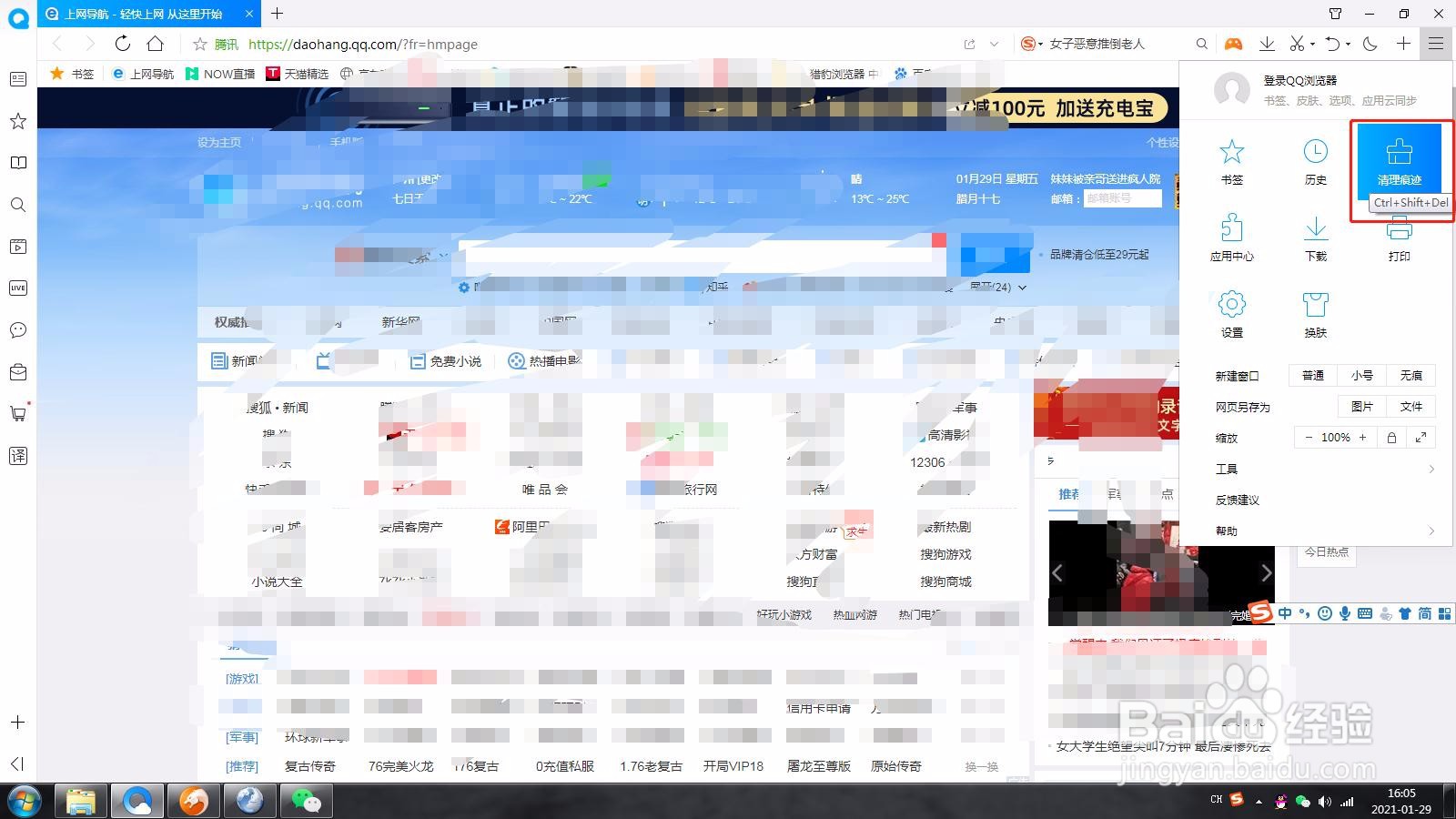Select the 换肤 skin changer icon
Image resolution: width=1456 pixels, height=819 pixels.
coord(1315,314)
